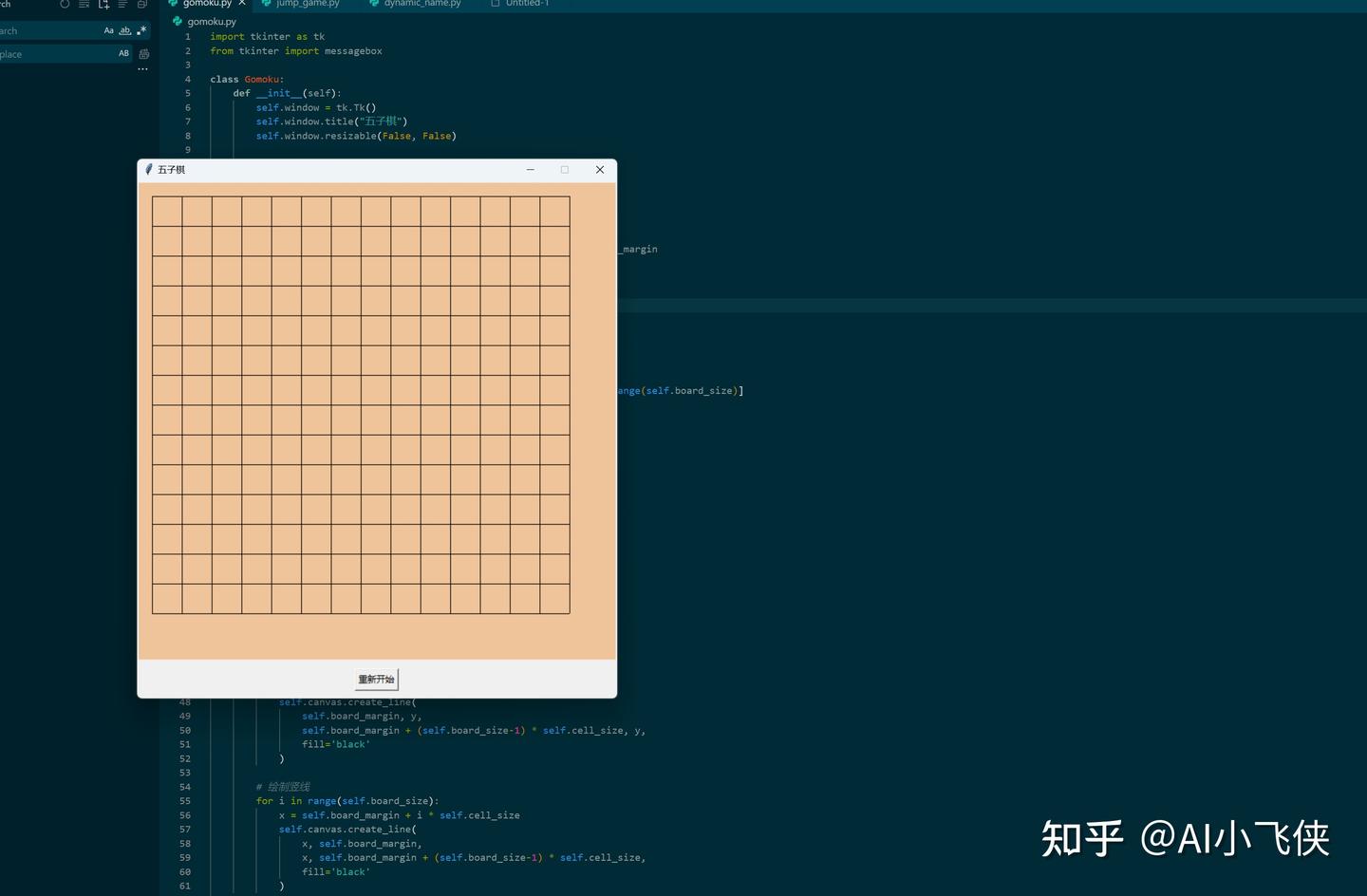Clear search results with the list icon
This screenshot has height=896, width=1367.
tap(84, 5)
